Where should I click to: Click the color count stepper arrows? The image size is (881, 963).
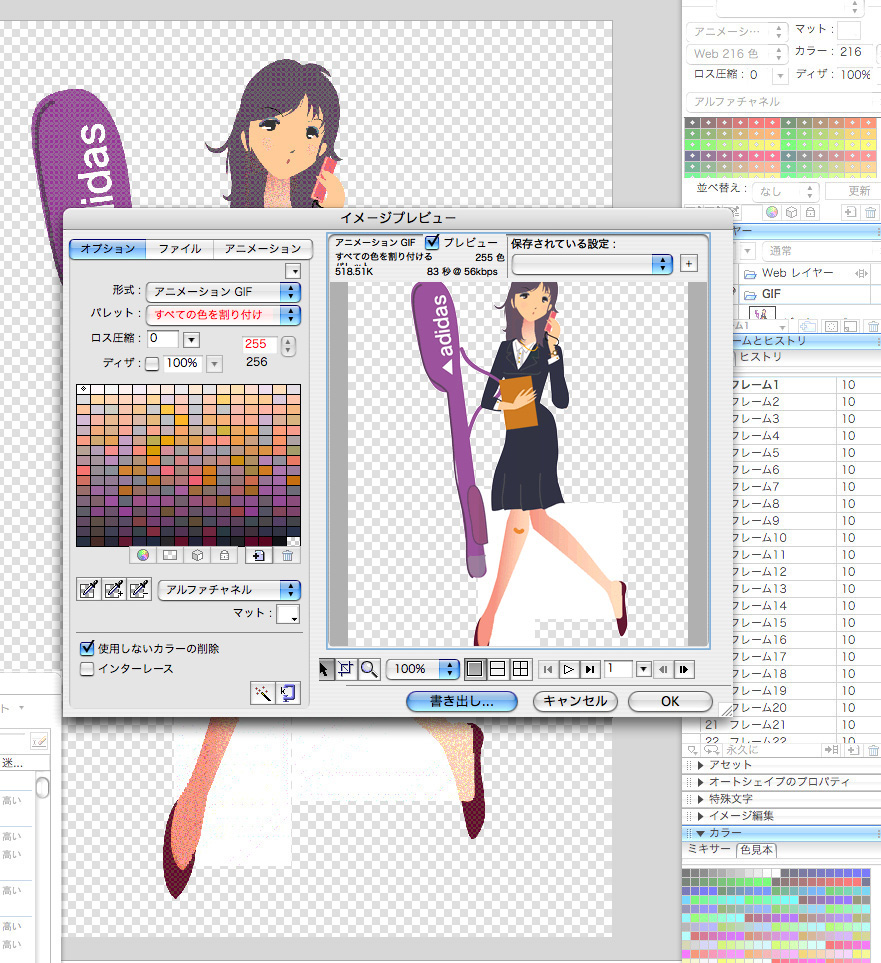tap(288, 346)
